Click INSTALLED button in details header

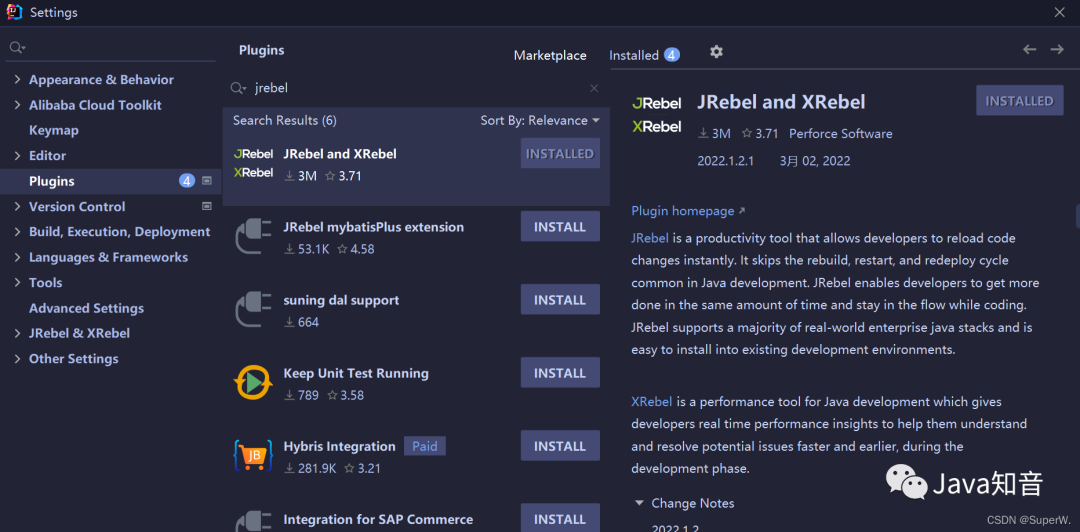pyautogui.click(x=1019, y=101)
